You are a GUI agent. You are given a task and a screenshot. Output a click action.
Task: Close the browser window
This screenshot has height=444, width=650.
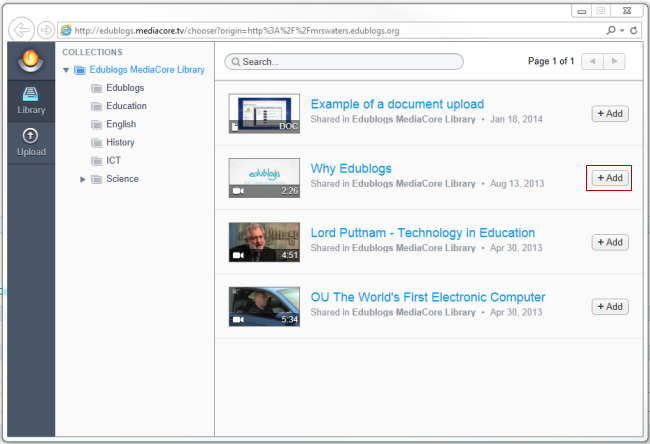(x=627, y=11)
